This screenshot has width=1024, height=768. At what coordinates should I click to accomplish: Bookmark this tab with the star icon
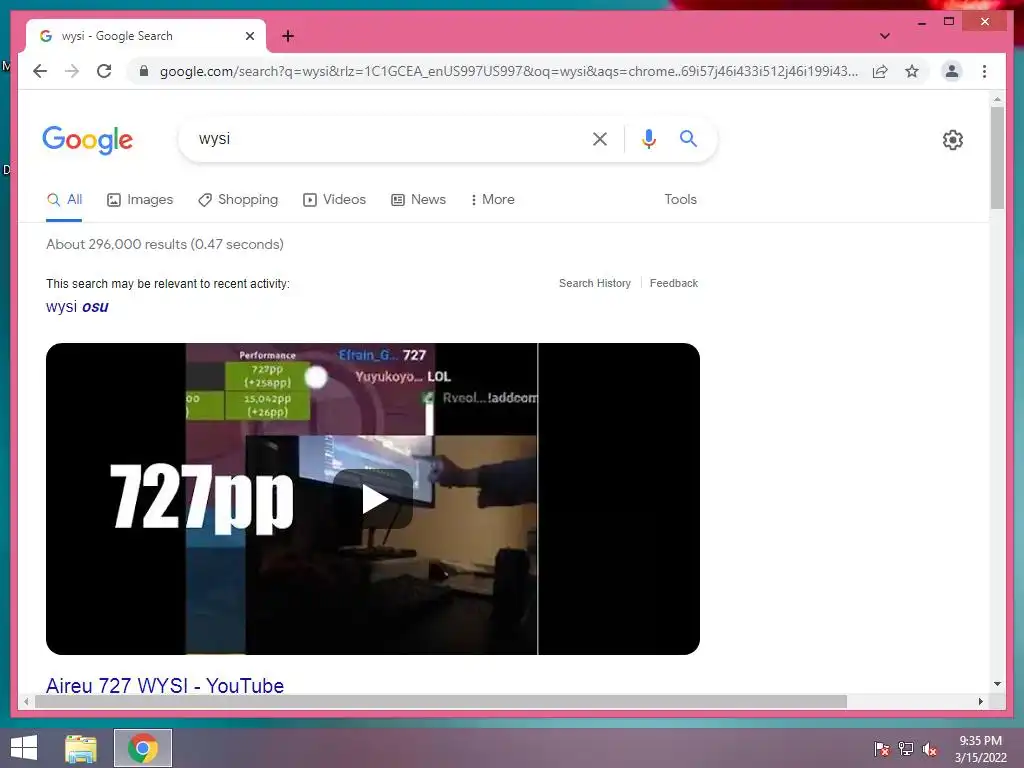click(912, 71)
